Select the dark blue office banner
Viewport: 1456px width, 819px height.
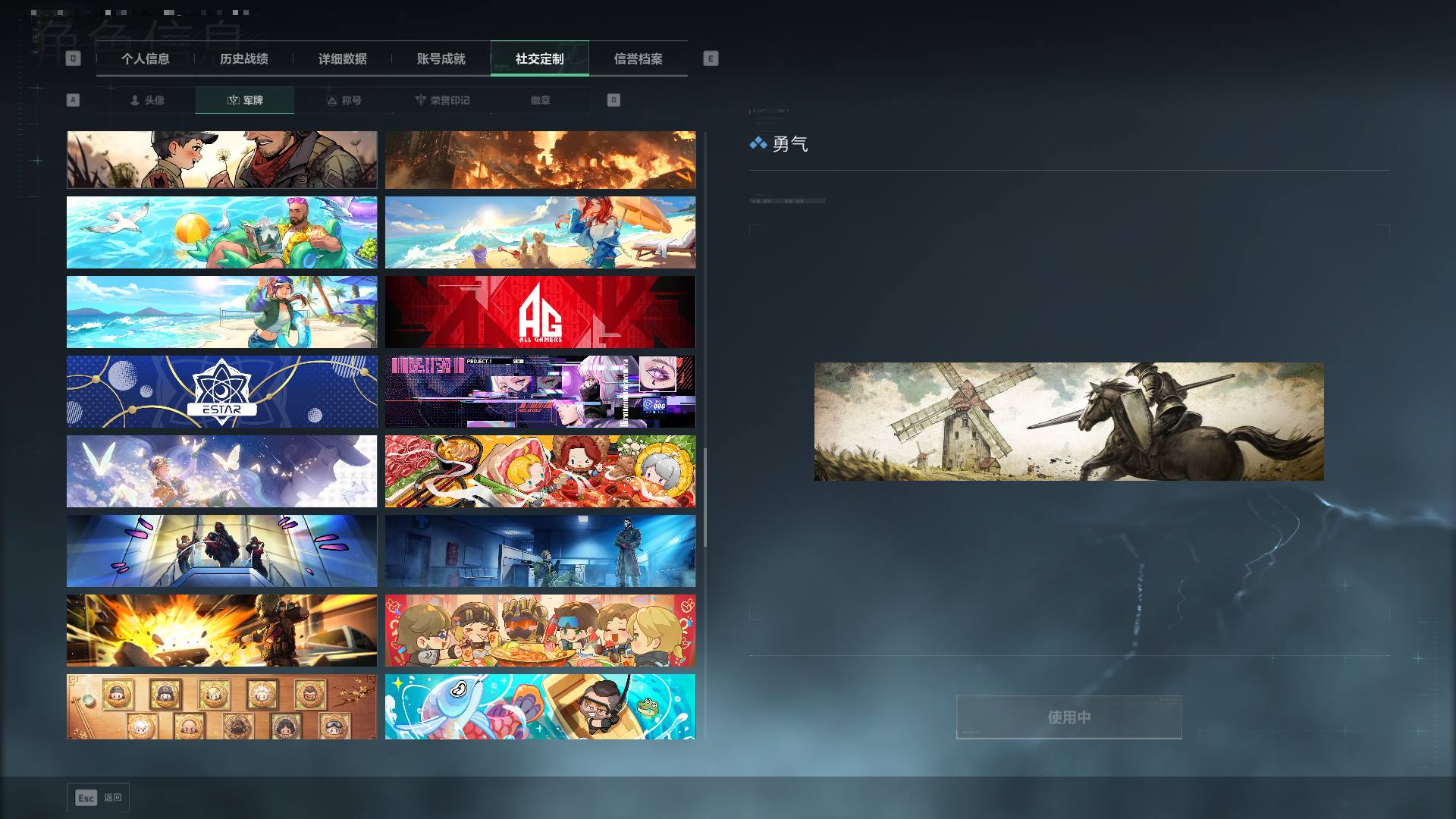click(x=540, y=551)
